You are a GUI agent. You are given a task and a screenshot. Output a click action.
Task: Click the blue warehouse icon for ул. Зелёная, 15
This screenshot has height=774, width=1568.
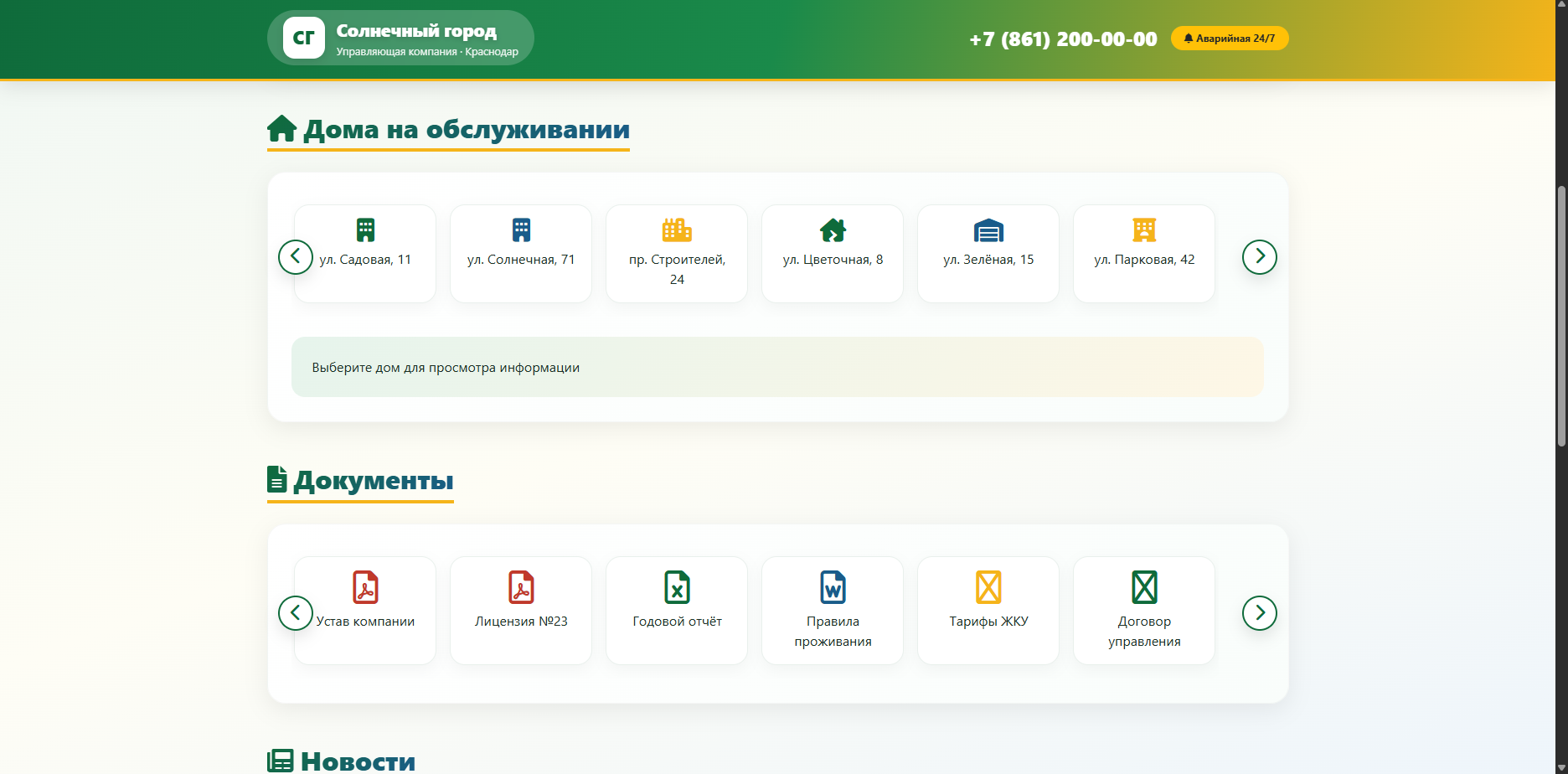point(988,230)
